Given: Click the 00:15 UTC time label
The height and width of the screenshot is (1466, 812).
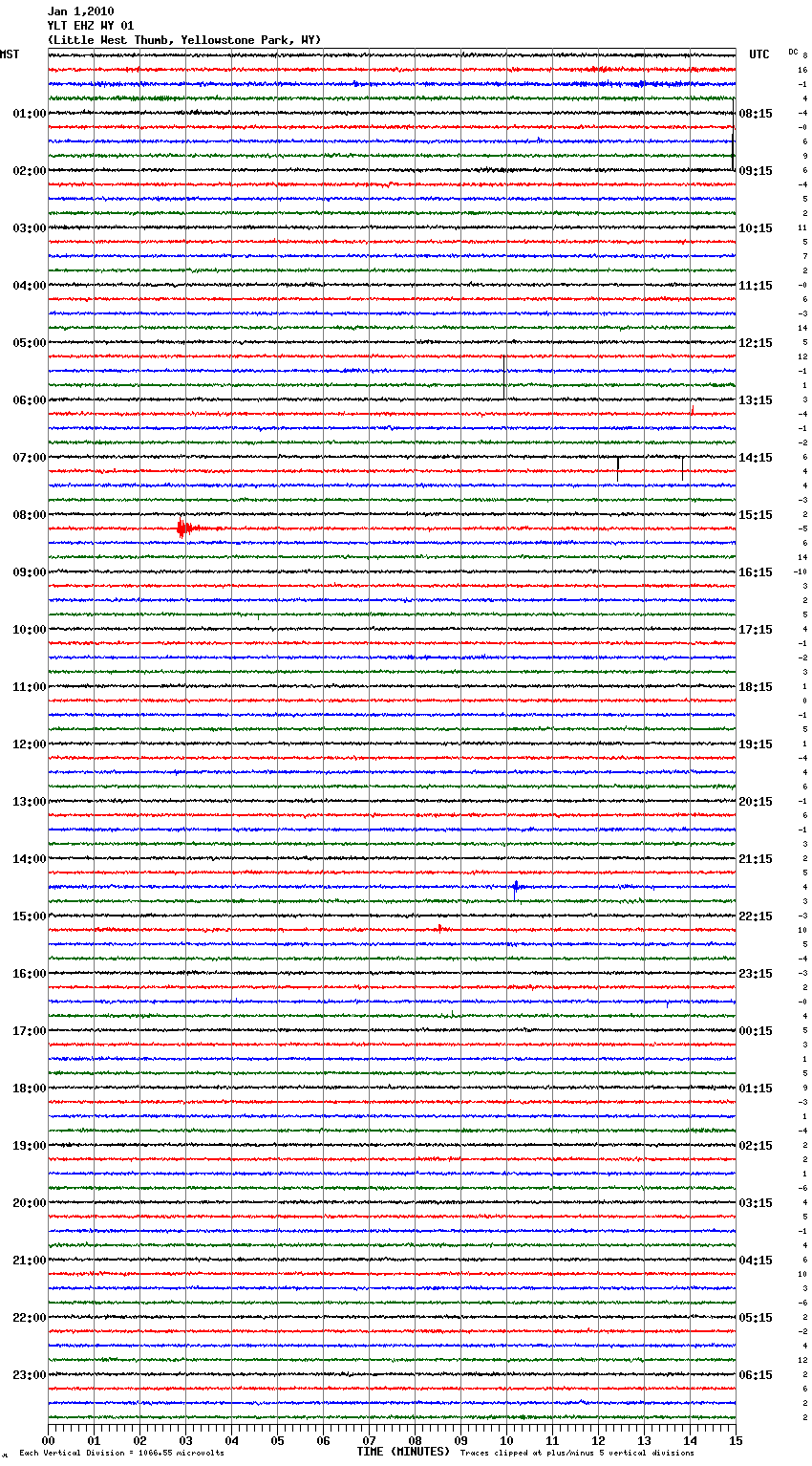Looking at the screenshot, I should [x=756, y=1031].
